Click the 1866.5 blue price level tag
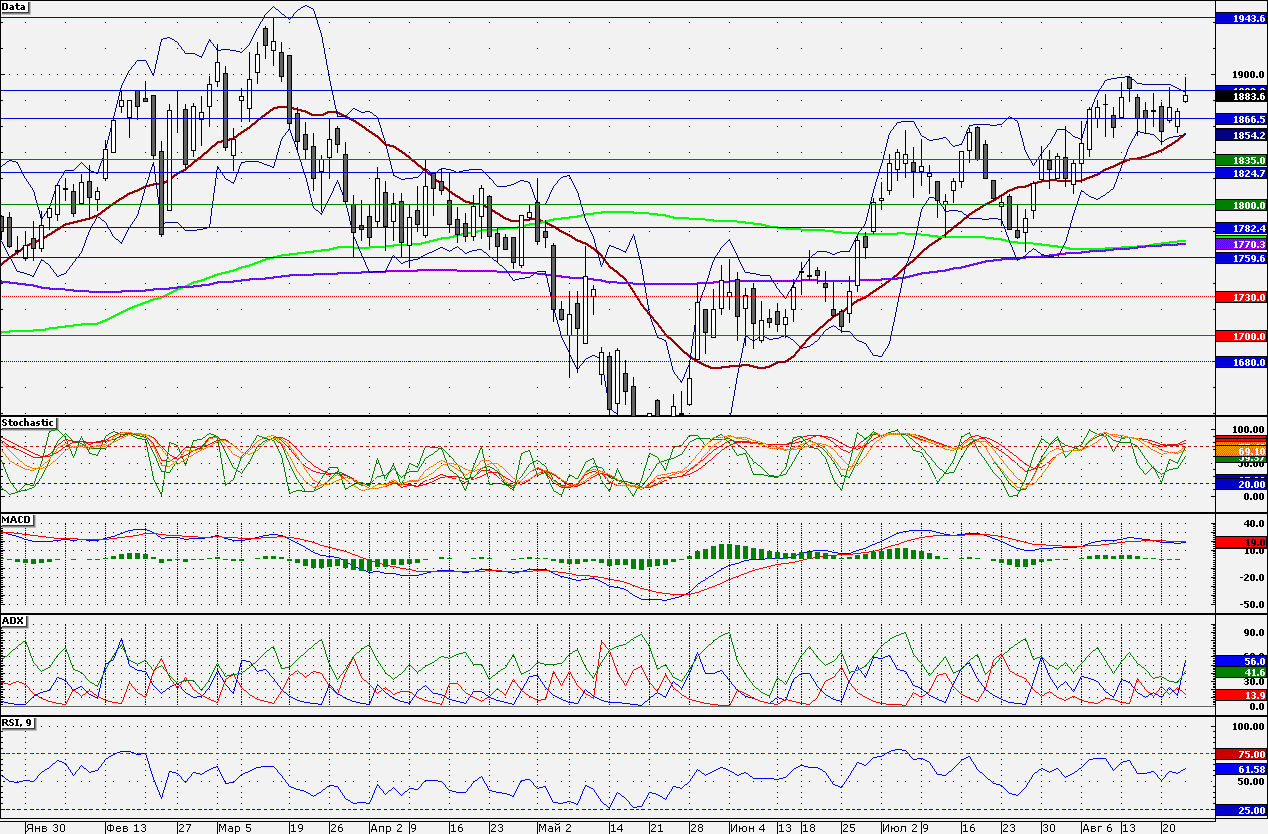The width and height of the screenshot is (1268, 834). point(1239,118)
